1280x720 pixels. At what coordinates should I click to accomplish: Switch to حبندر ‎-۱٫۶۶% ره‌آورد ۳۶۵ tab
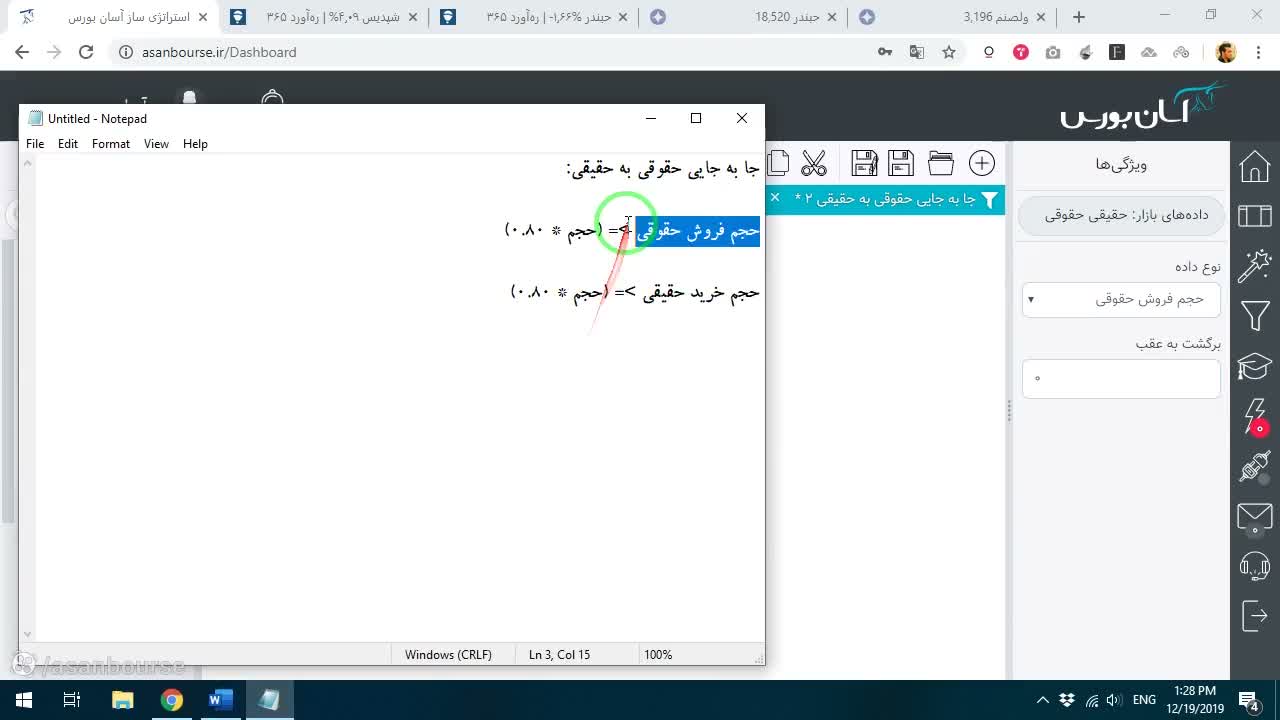coord(535,17)
